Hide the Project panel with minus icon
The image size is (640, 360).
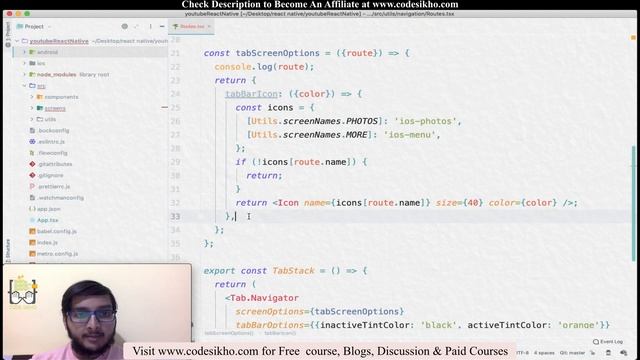pos(162,27)
